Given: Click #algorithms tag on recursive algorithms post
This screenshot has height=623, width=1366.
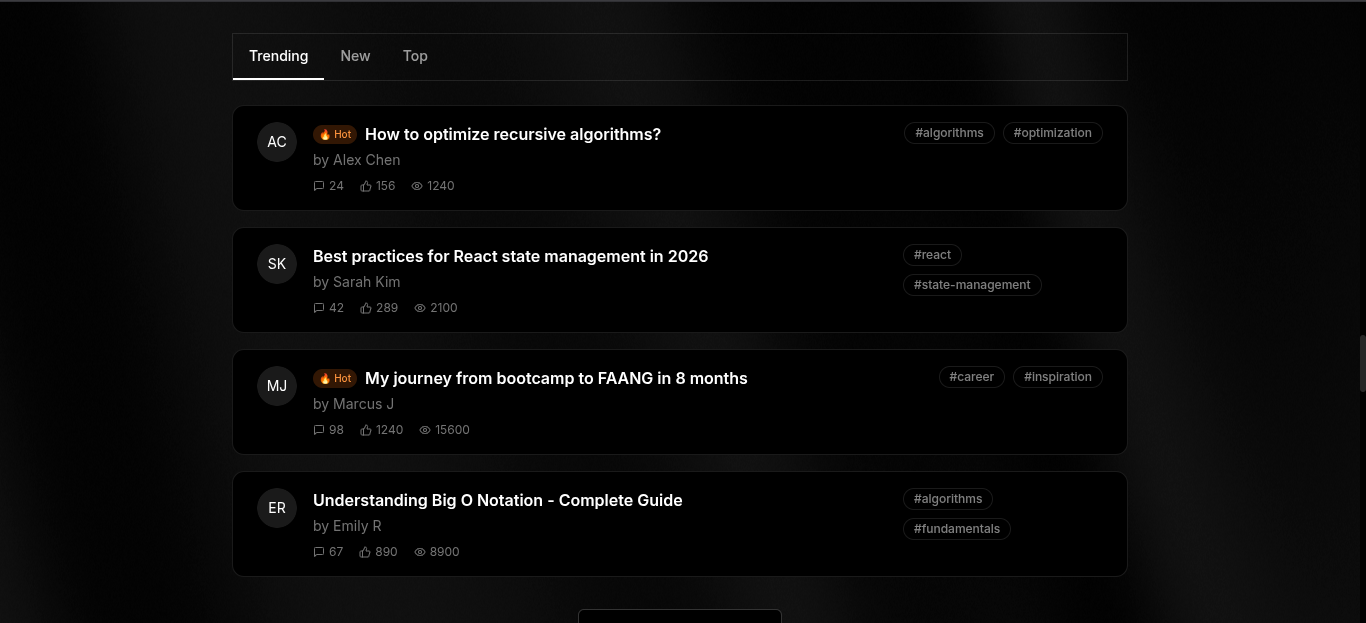Looking at the screenshot, I should (x=949, y=133).
